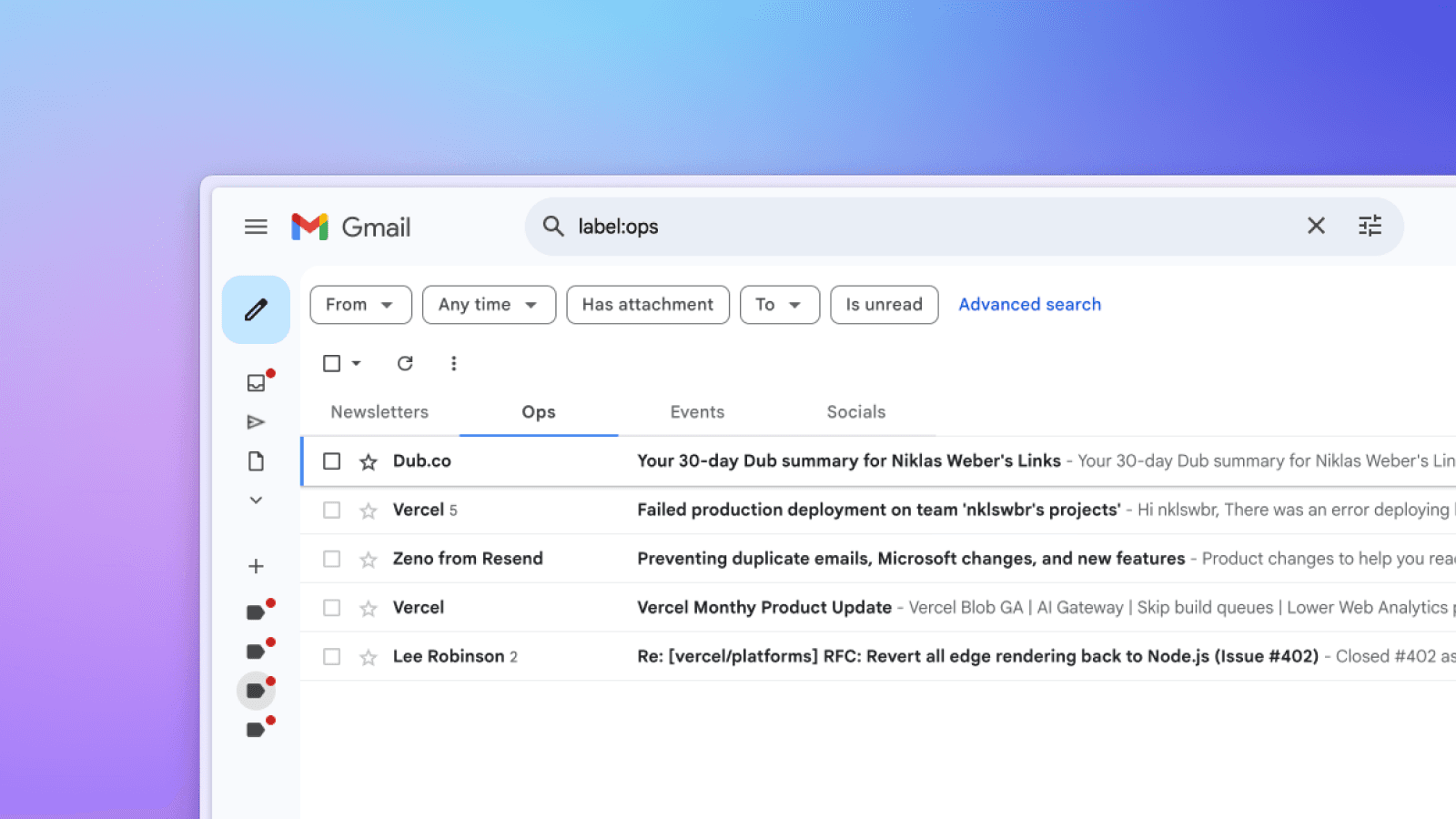Open Advanced search link
The image size is (1456, 819).
pyautogui.click(x=1029, y=305)
